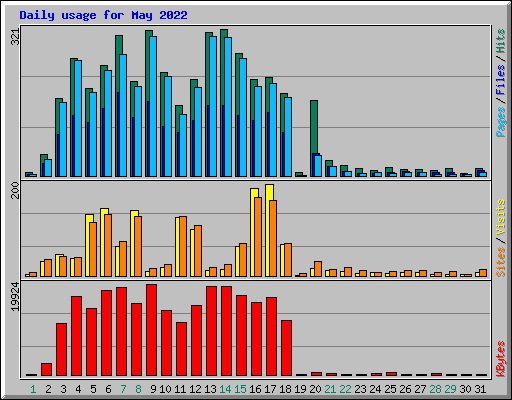Click day 5 on the x-axis
The image size is (512, 400).
pos(93,389)
